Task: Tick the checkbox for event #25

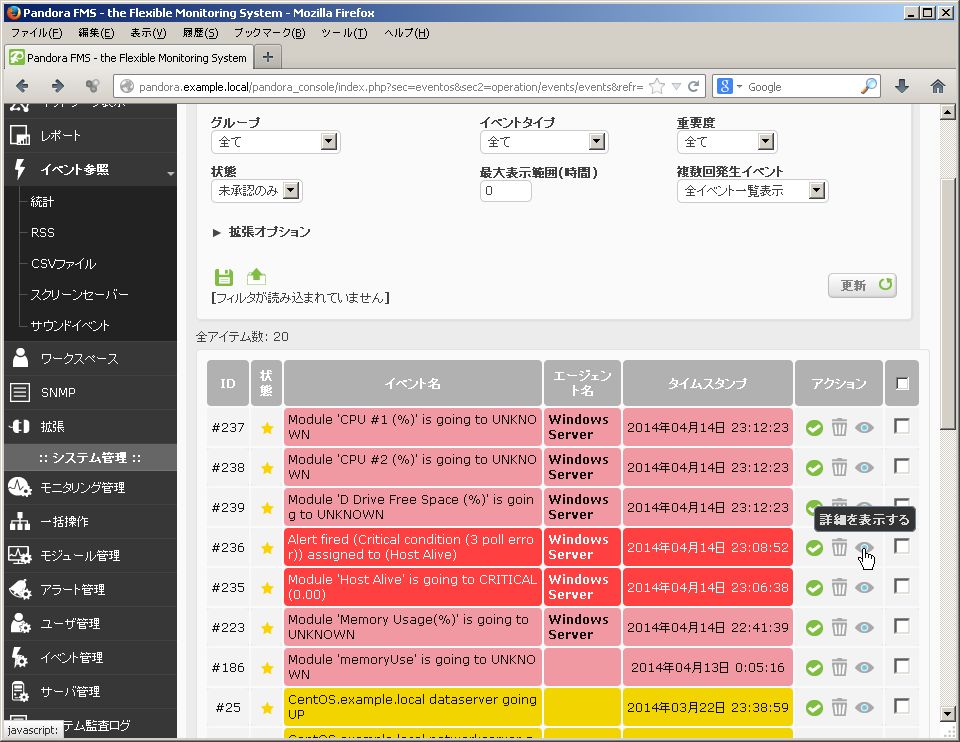Action: point(902,706)
